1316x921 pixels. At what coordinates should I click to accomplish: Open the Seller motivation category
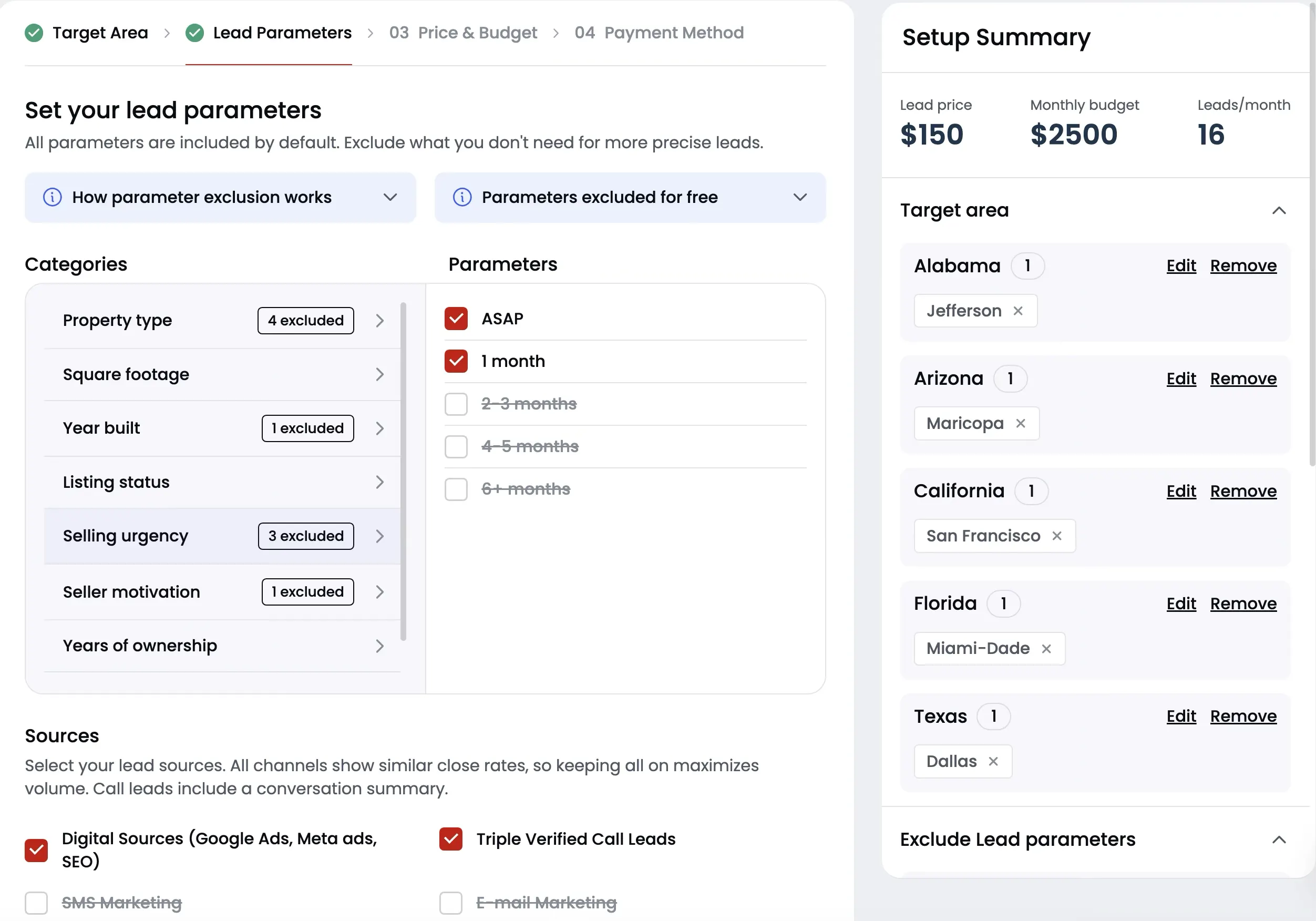[222, 592]
